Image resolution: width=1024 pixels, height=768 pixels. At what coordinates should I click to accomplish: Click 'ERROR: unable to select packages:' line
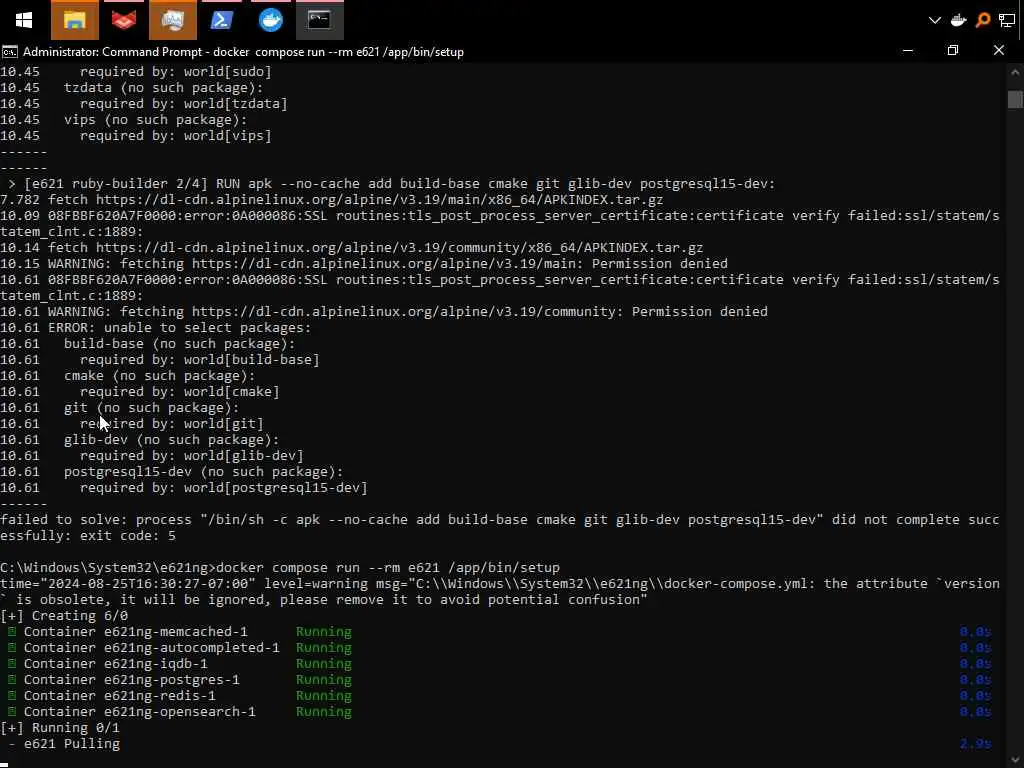(x=180, y=327)
